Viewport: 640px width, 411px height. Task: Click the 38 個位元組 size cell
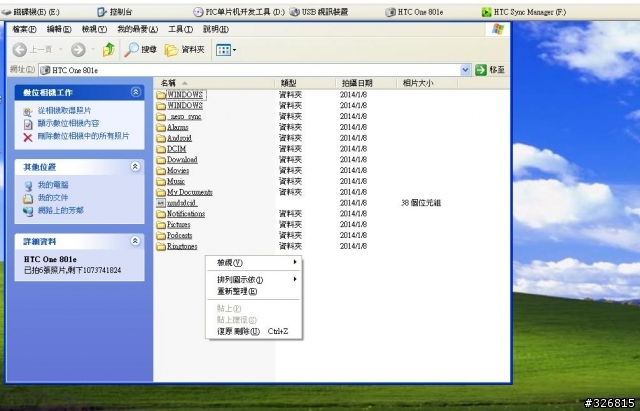click(x=421, y=203)
